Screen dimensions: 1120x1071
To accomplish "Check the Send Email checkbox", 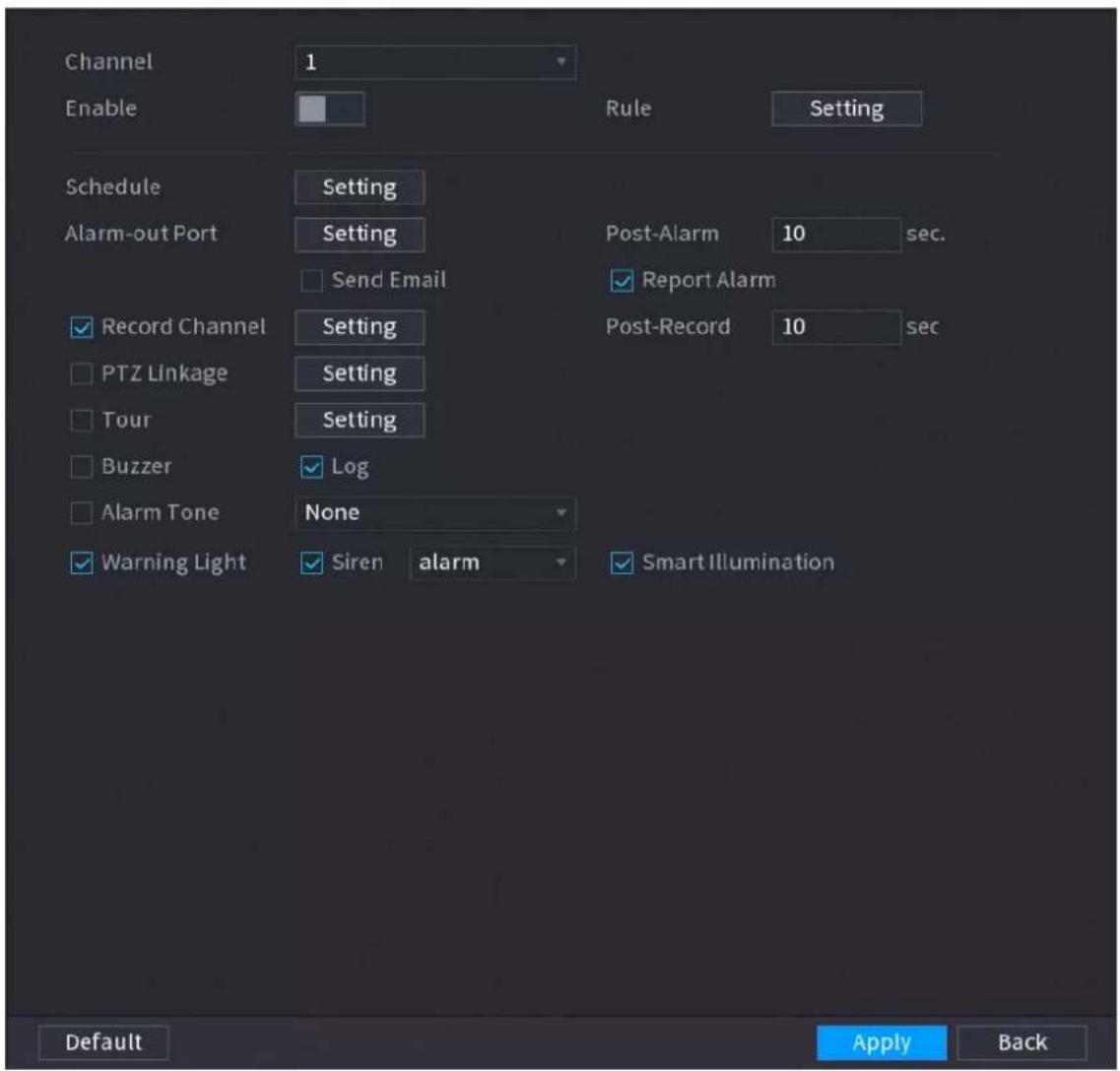I will tap(311, 281).
